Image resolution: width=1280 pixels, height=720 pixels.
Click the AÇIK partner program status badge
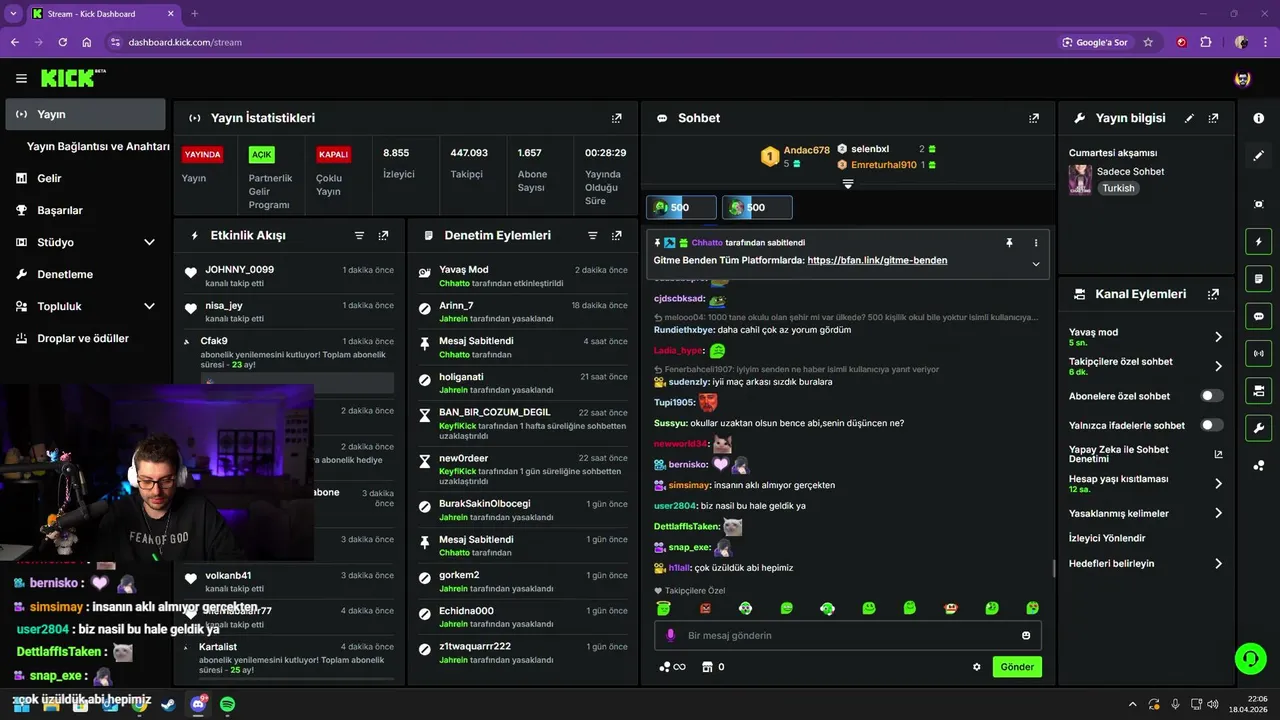coord(262,155)
